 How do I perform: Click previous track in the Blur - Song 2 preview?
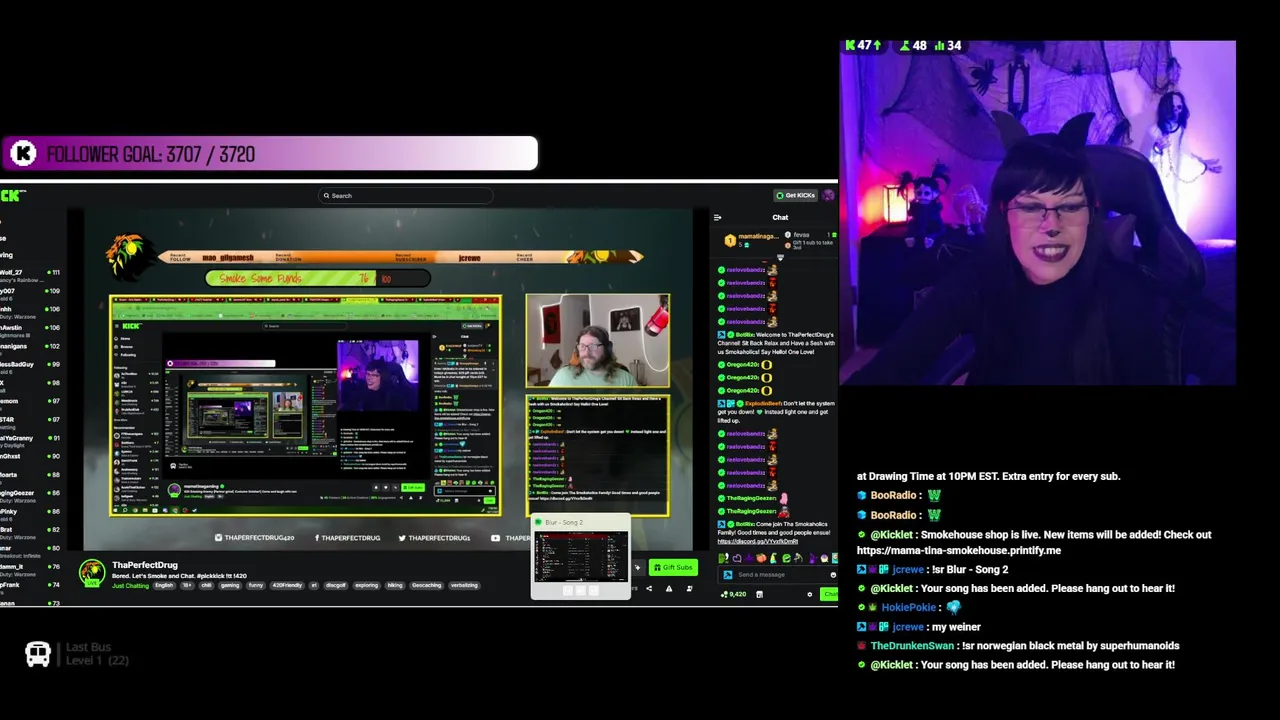coord(567,590)
